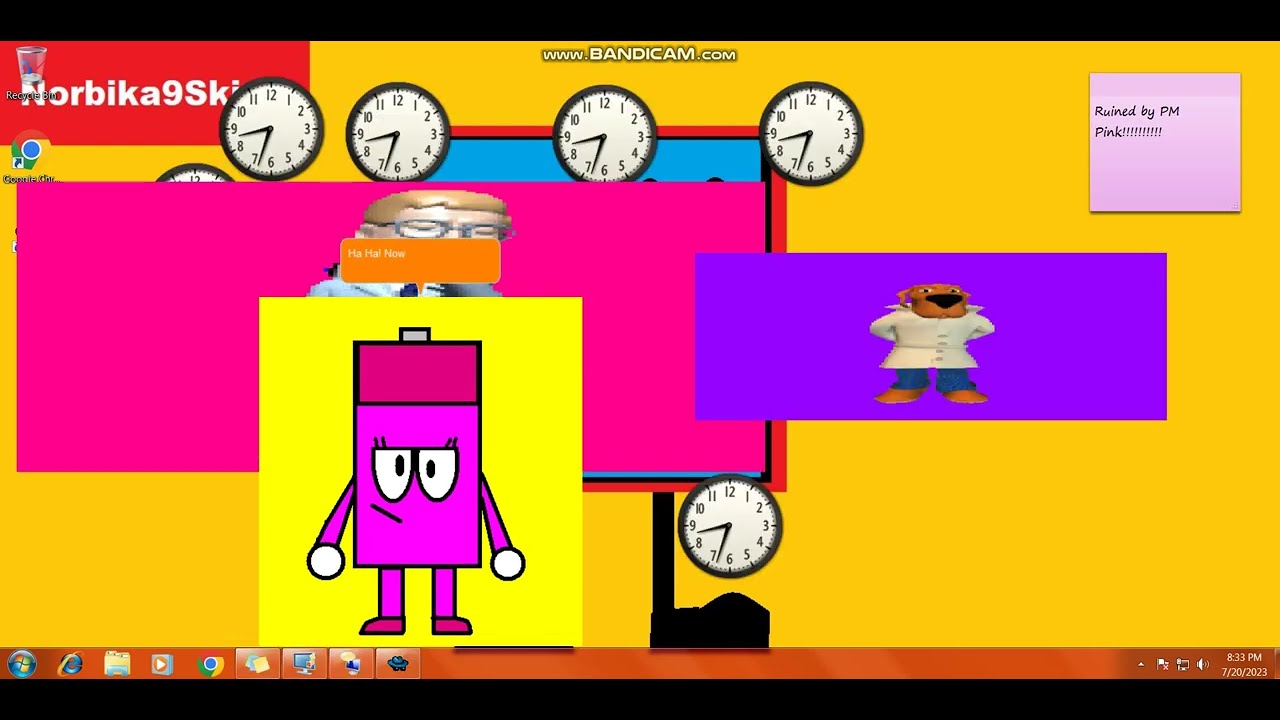
Task: Open Windows Explorer folder on taskbar
Action: [x=117, y=664]
